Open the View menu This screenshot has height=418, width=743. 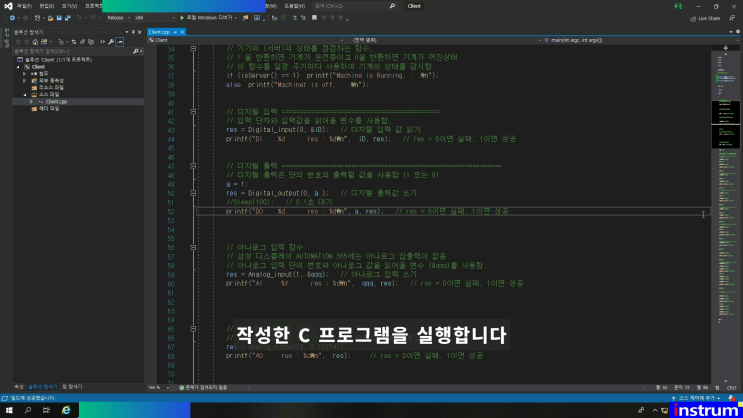tap(69, 6)
